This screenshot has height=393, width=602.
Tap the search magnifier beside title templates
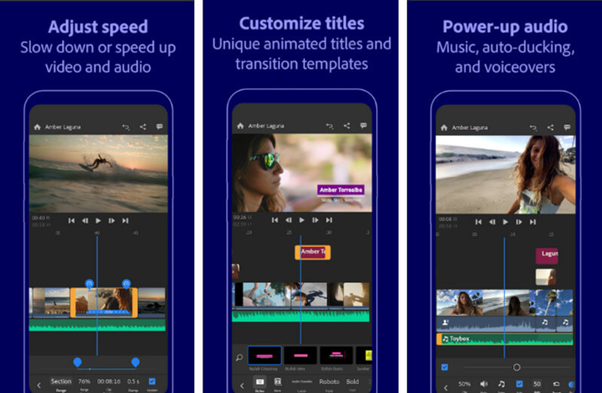tap(239, 358)
